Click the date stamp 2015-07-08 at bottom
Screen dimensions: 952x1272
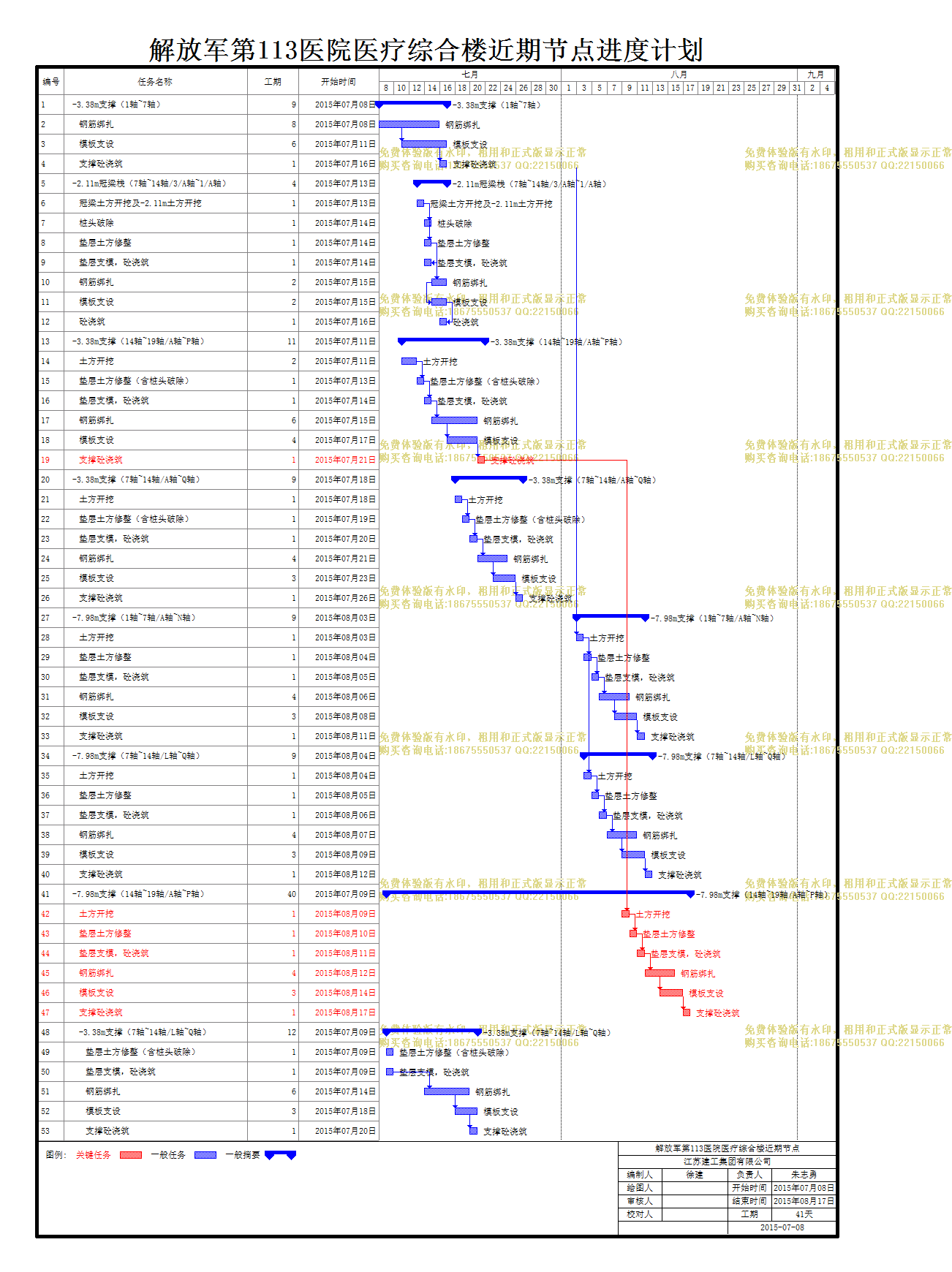pyautogui.click(x=782, y=1227)
